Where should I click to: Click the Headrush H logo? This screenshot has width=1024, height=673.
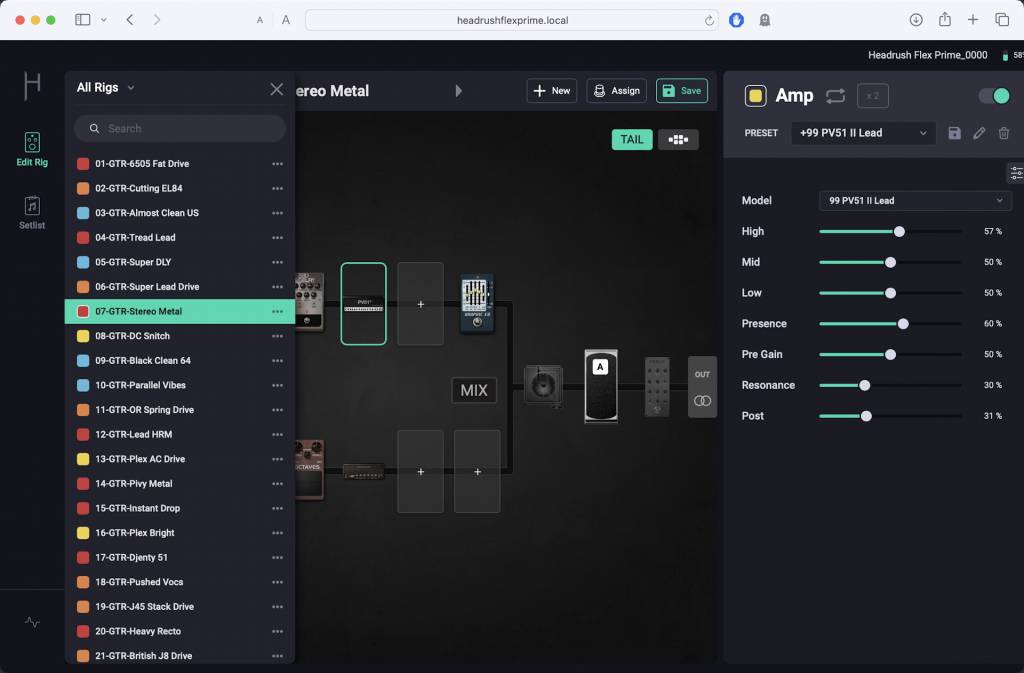pyautogui.click(x=32, y=86)
